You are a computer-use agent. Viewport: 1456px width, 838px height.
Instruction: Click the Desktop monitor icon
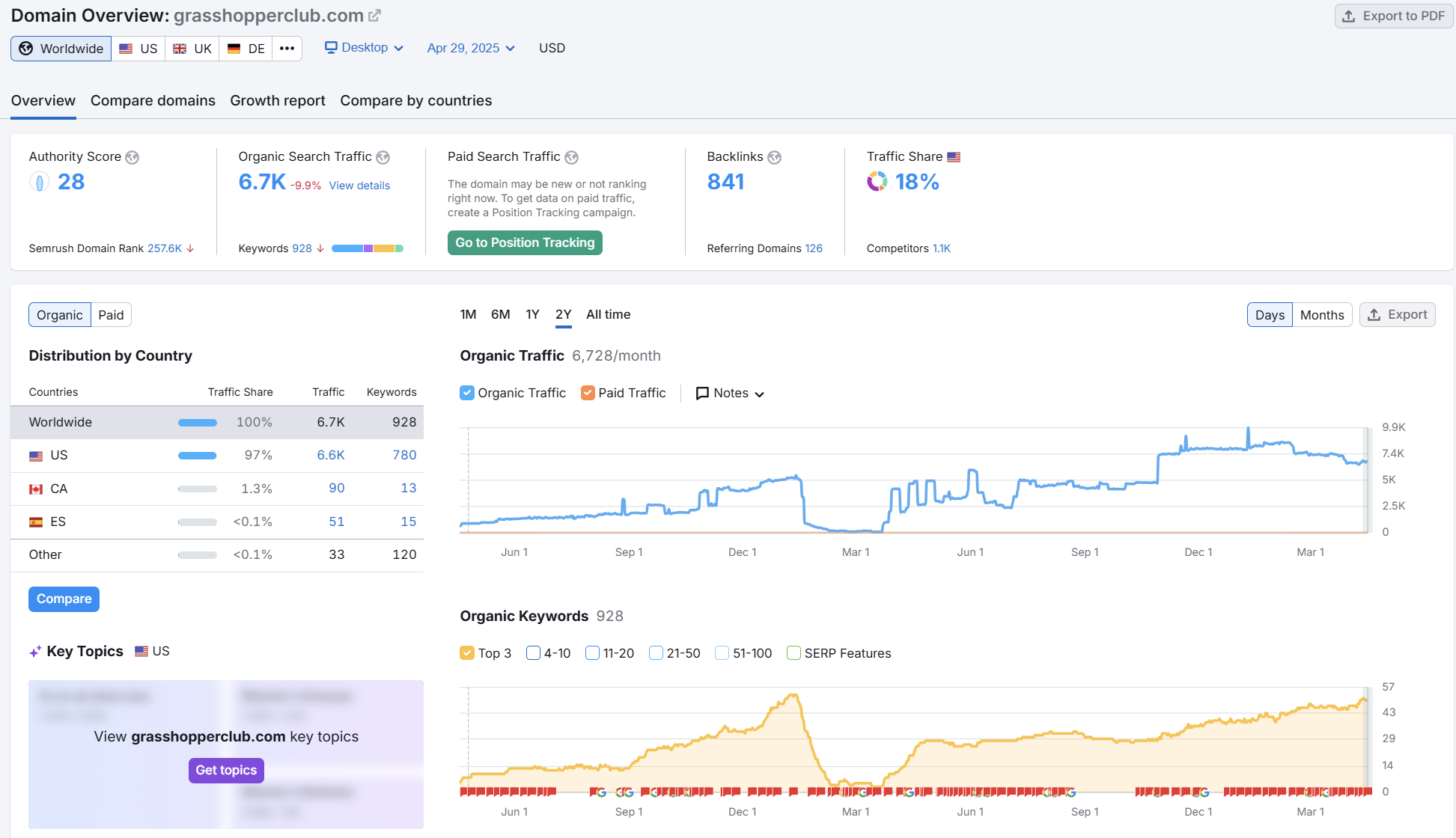331,47
